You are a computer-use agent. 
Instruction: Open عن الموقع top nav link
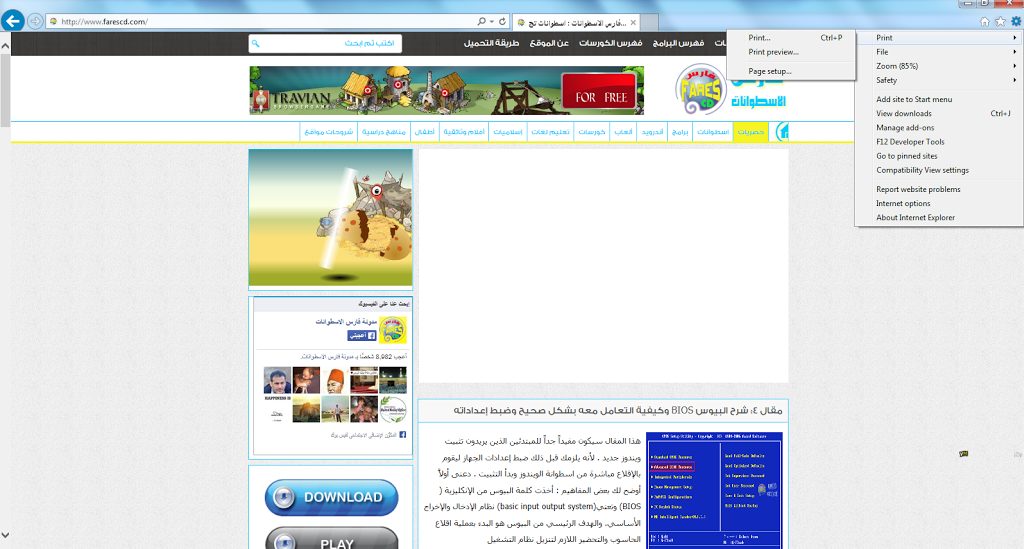pos(549,43)
